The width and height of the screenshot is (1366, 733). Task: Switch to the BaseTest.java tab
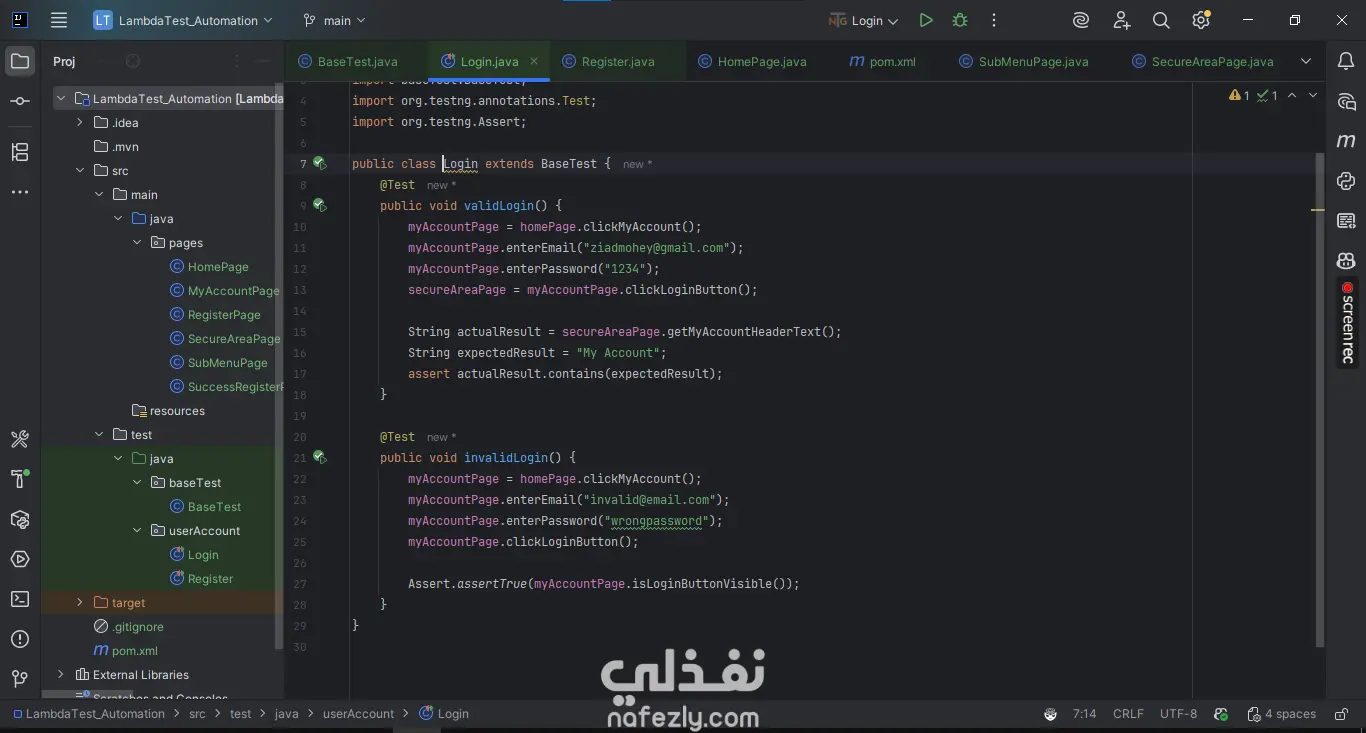[348, 61]
